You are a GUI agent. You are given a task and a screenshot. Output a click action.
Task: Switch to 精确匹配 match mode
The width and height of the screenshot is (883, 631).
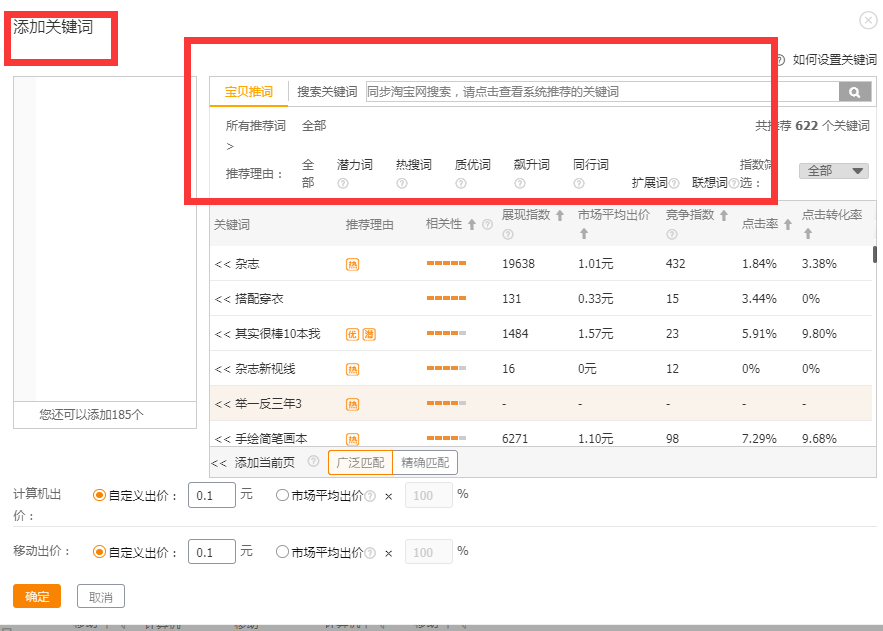click(x=425, y=462)
